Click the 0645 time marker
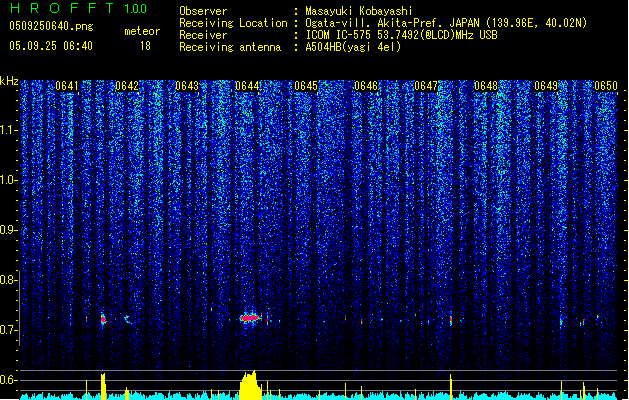Viewport: 629px width, 400px height. [306, 86]
